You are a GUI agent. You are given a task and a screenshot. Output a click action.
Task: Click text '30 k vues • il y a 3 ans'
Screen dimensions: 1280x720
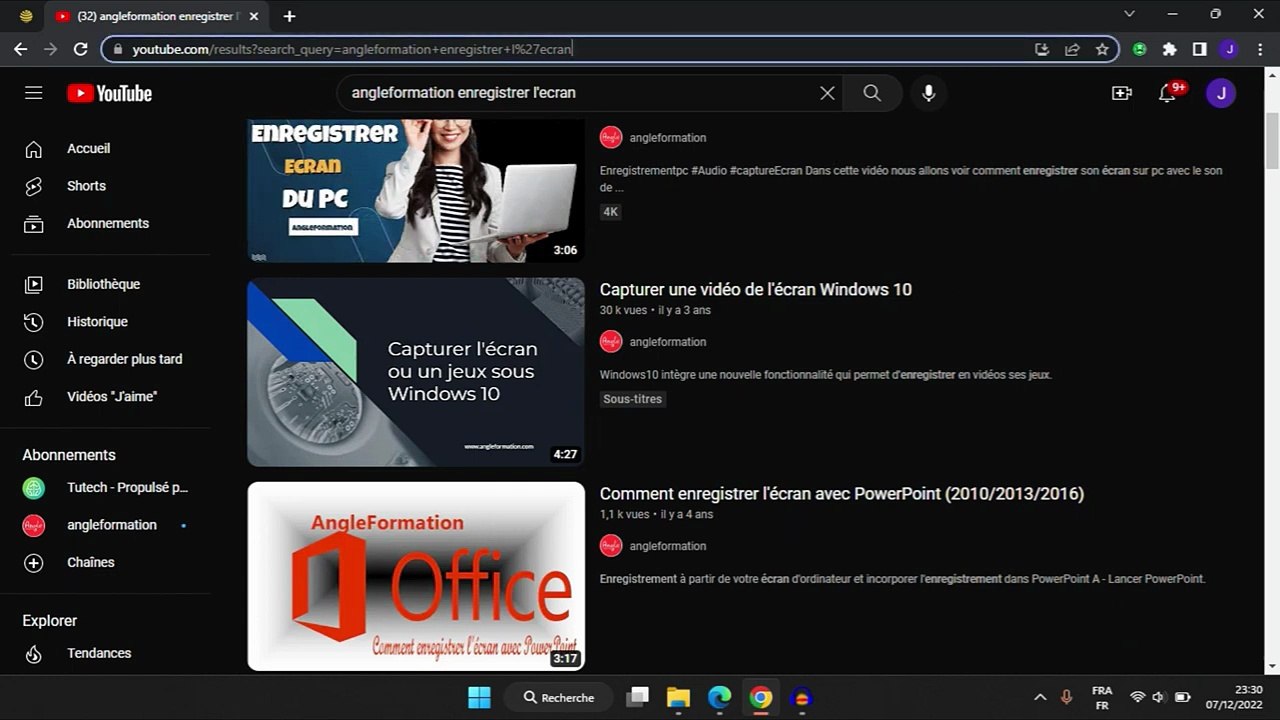655,310
